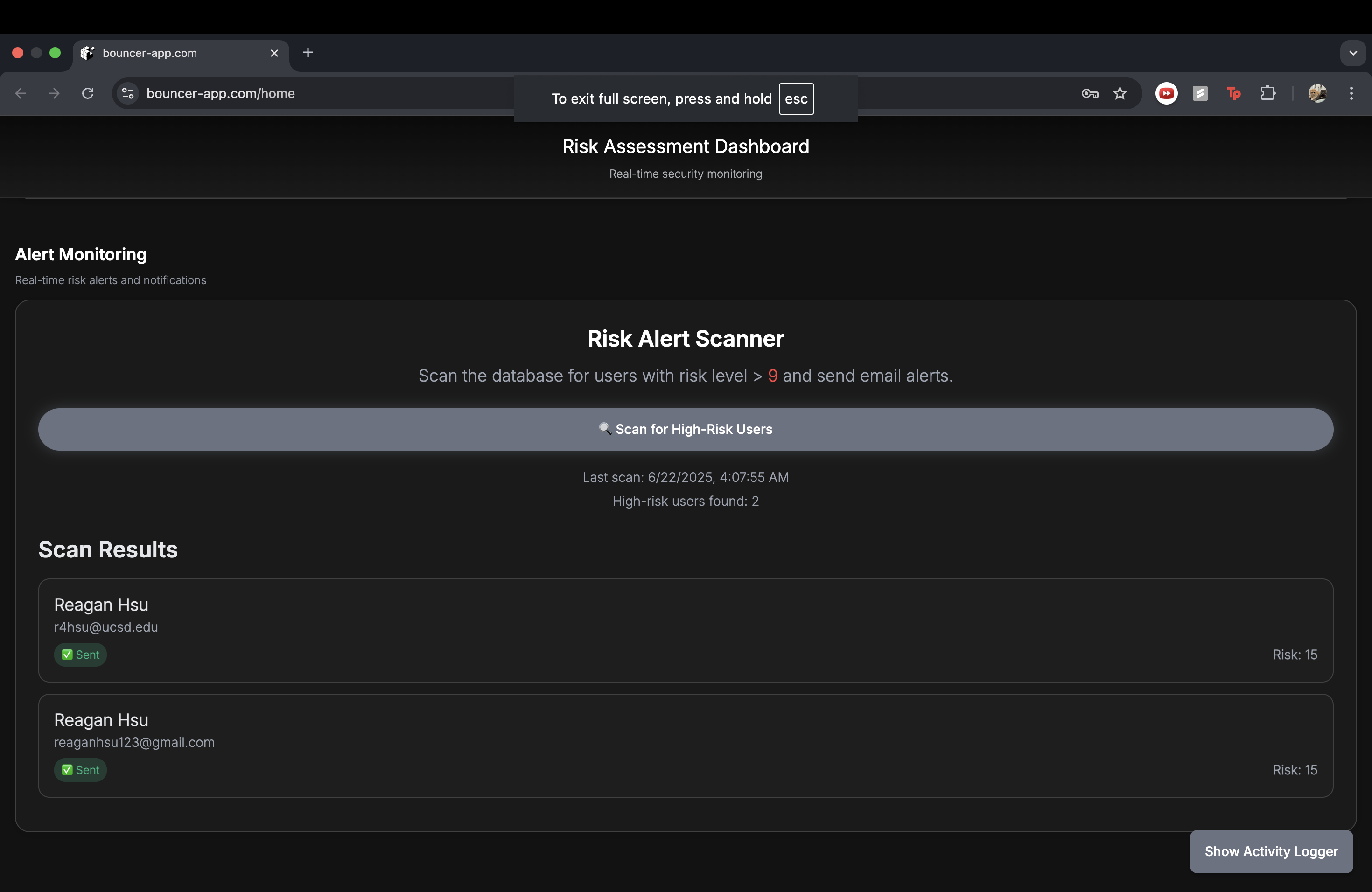Screen dimensions: 1372x892
Task: Click Scan for High-Risk Users button
Action: [686, 429]
